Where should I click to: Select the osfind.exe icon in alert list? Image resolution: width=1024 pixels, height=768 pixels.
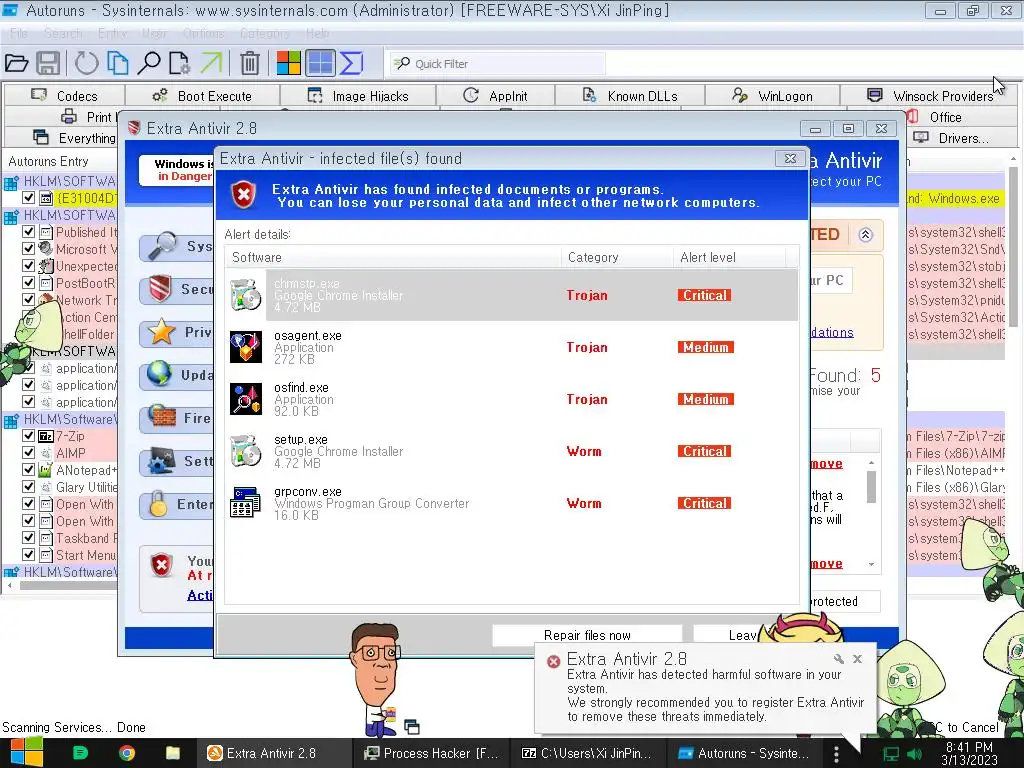pos(246,399)
